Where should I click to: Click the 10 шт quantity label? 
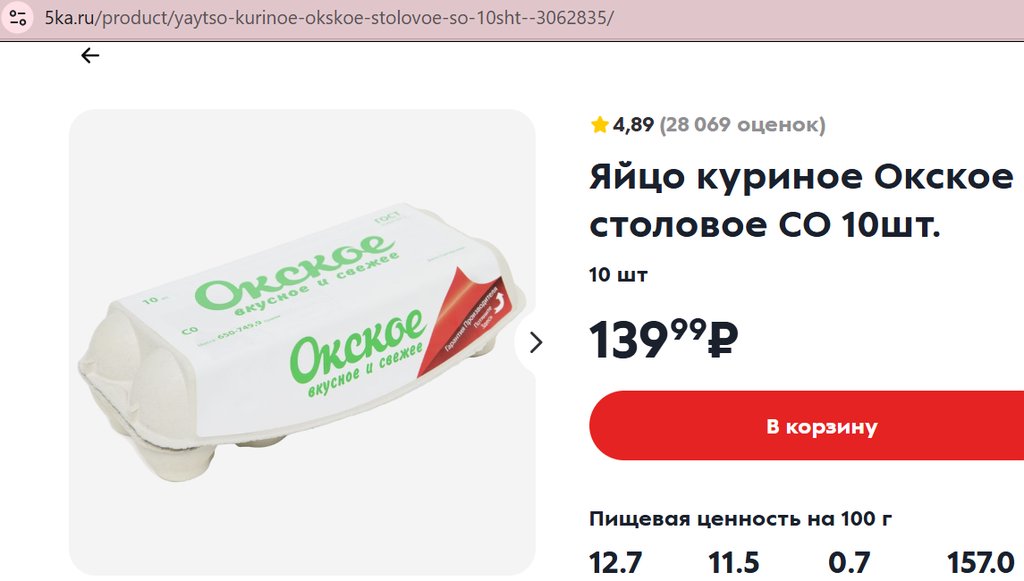(x=618, y=275)
